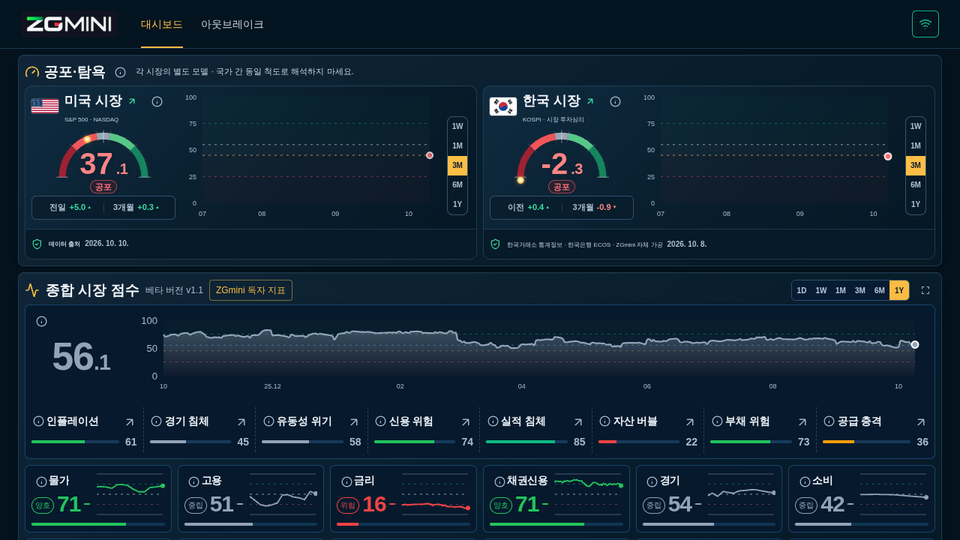Set 종합 시장 점수 range to 1D
The width and height of the screenshot is (960, 540).
click(x=801, y=290)
